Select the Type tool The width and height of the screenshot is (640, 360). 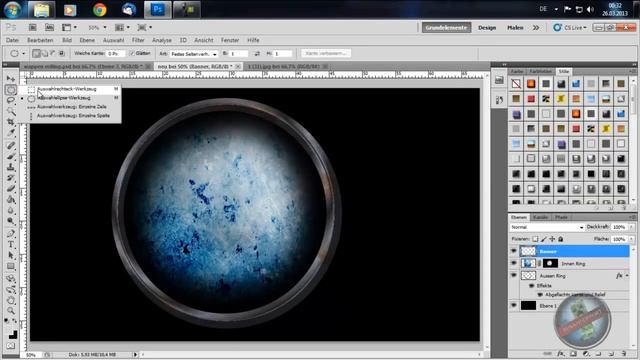pos(11,245)
